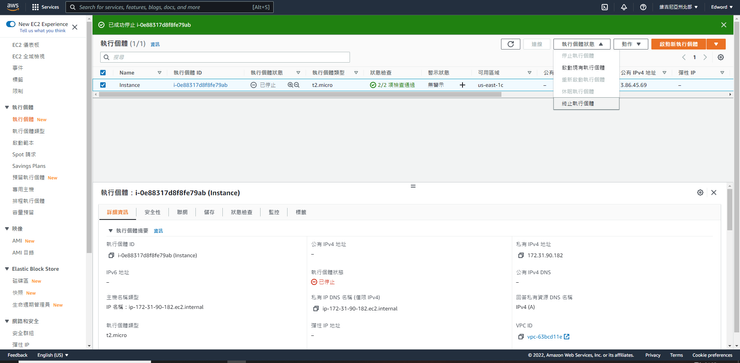Click the Feedback link in footer

point(17,355)
